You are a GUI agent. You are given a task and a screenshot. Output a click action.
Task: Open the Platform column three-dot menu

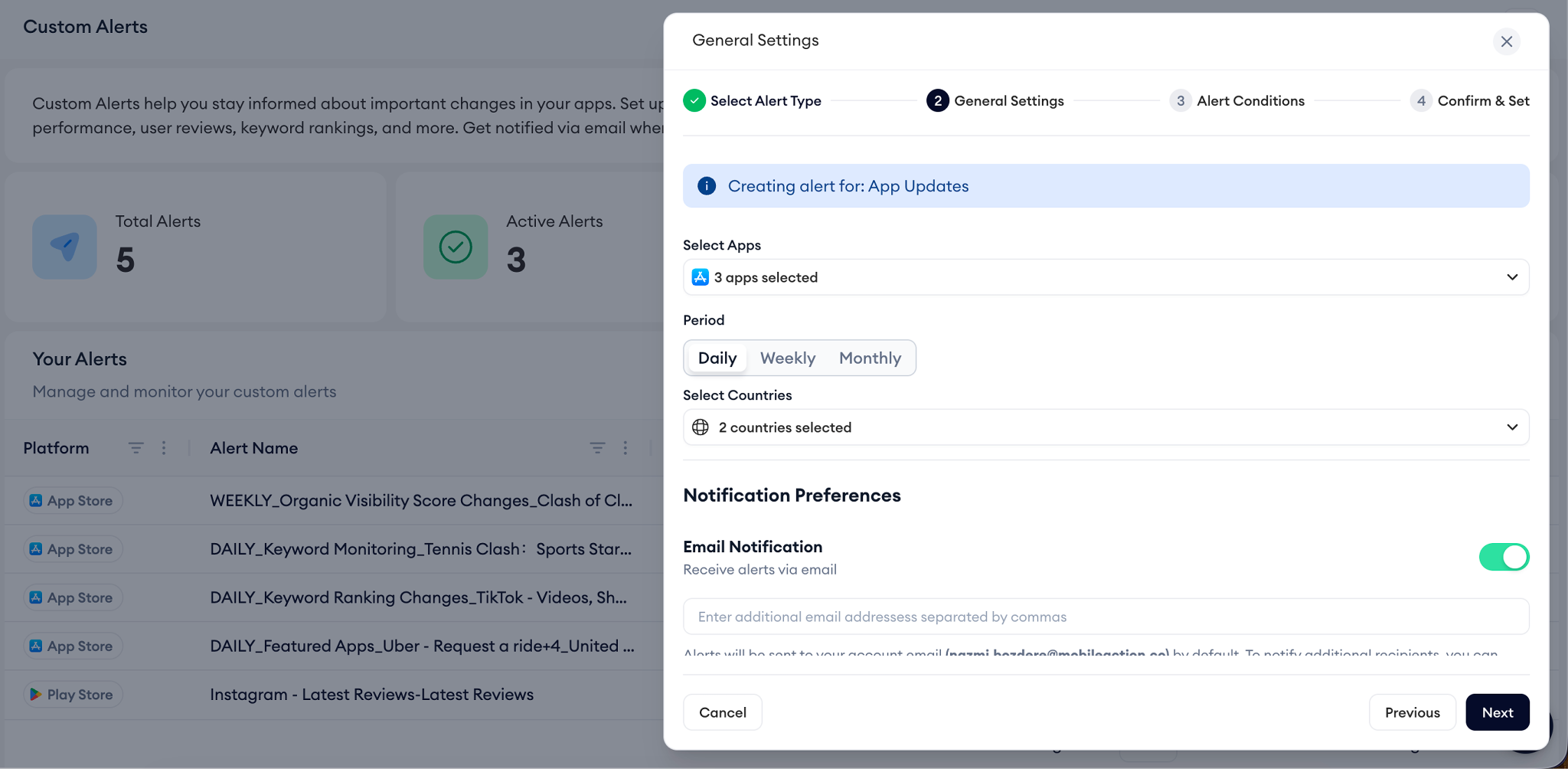[164, 448]
